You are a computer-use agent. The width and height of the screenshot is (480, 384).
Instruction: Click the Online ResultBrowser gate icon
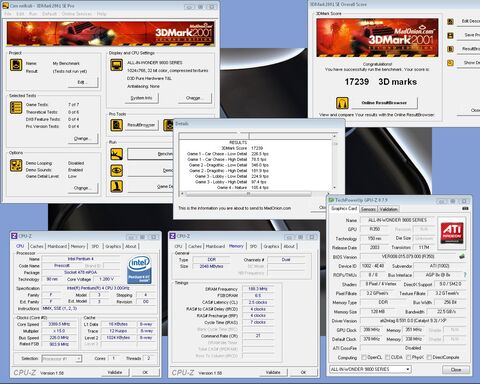click(x=342, y=103)
